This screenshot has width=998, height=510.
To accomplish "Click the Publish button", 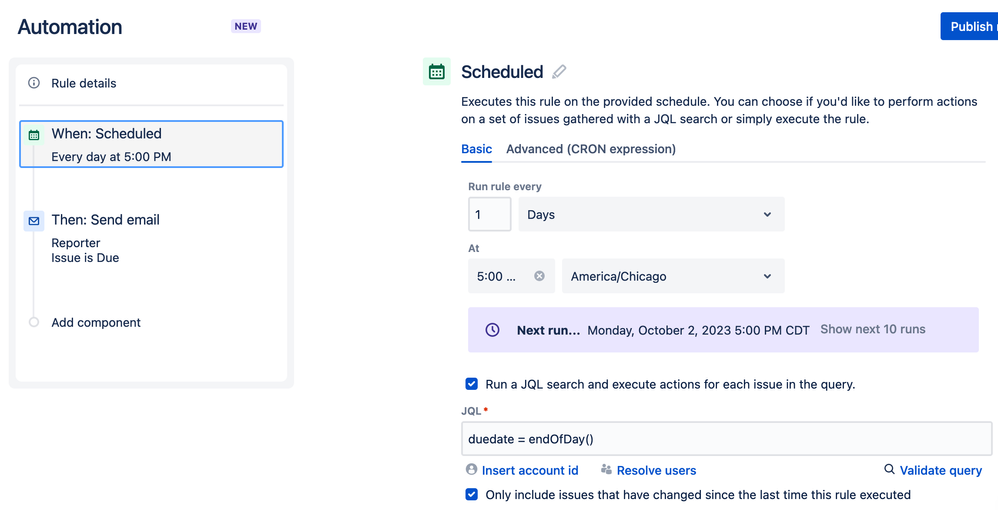I will 970,26.
